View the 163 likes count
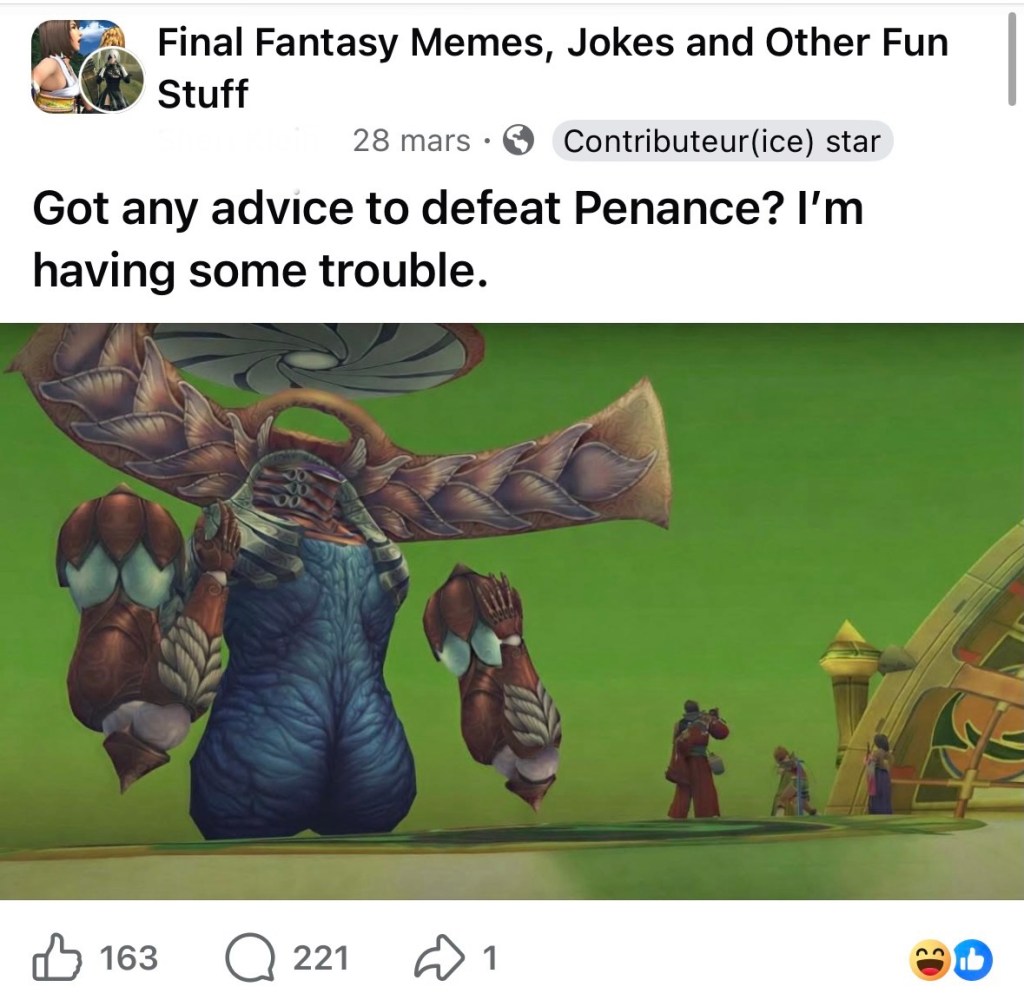This screenshot has width=1024, height=1000. 129,958
